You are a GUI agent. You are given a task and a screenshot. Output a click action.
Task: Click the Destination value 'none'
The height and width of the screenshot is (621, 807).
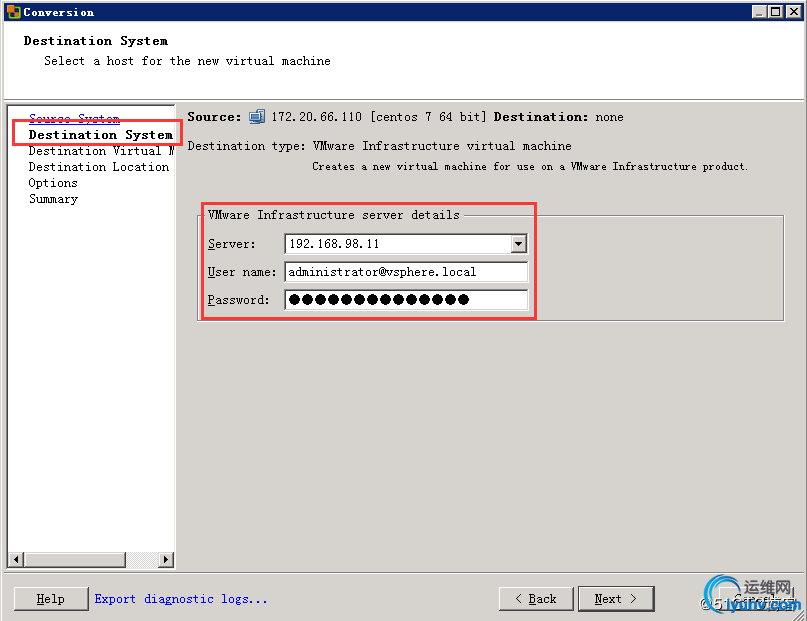pos(609,117)
